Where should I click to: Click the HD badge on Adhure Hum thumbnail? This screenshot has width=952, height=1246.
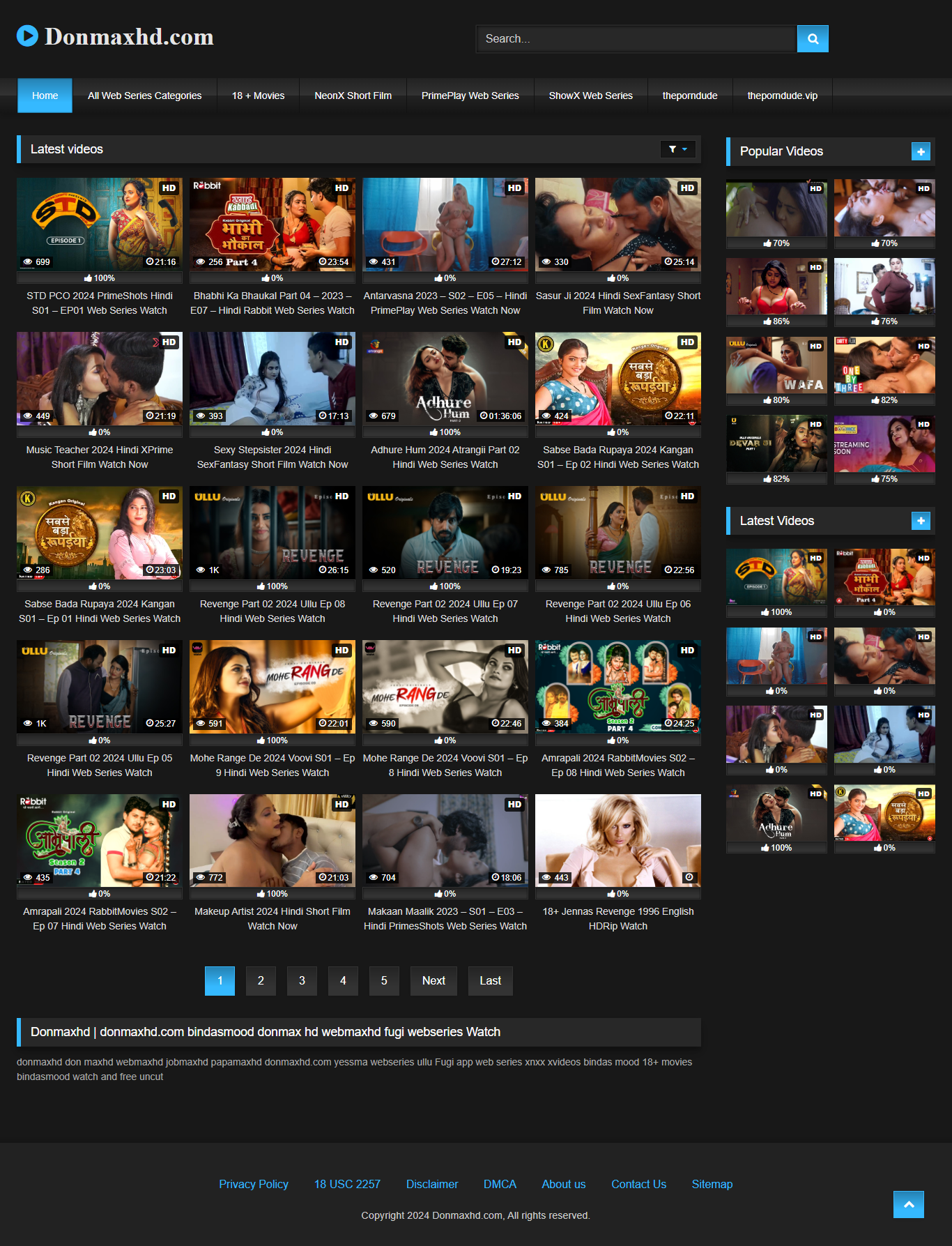514,342
